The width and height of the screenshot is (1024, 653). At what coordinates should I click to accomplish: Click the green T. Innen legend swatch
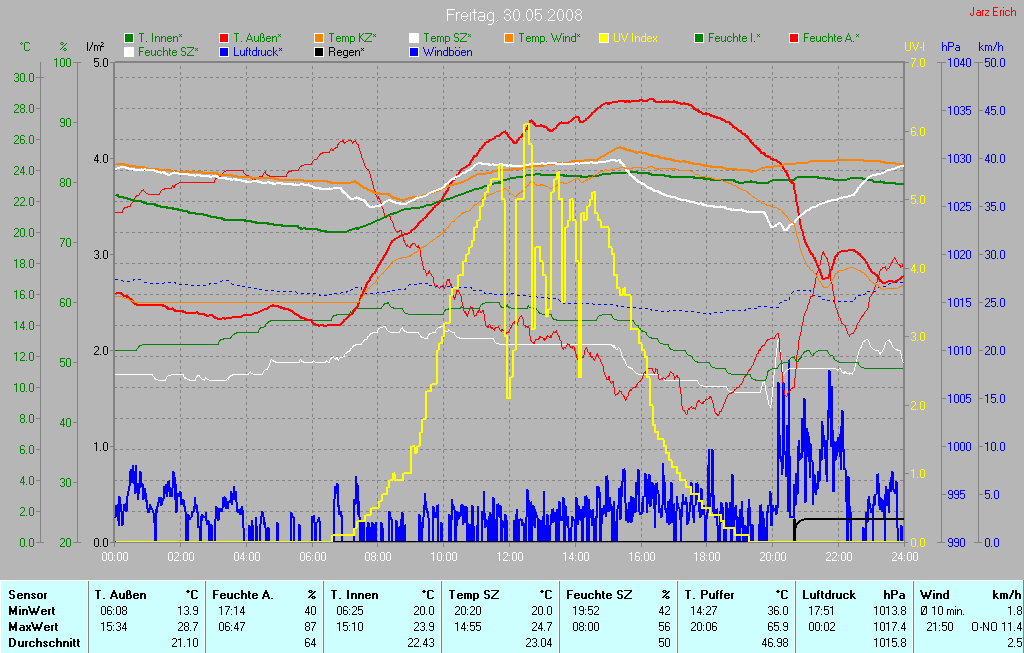click(x=129, y=39)
